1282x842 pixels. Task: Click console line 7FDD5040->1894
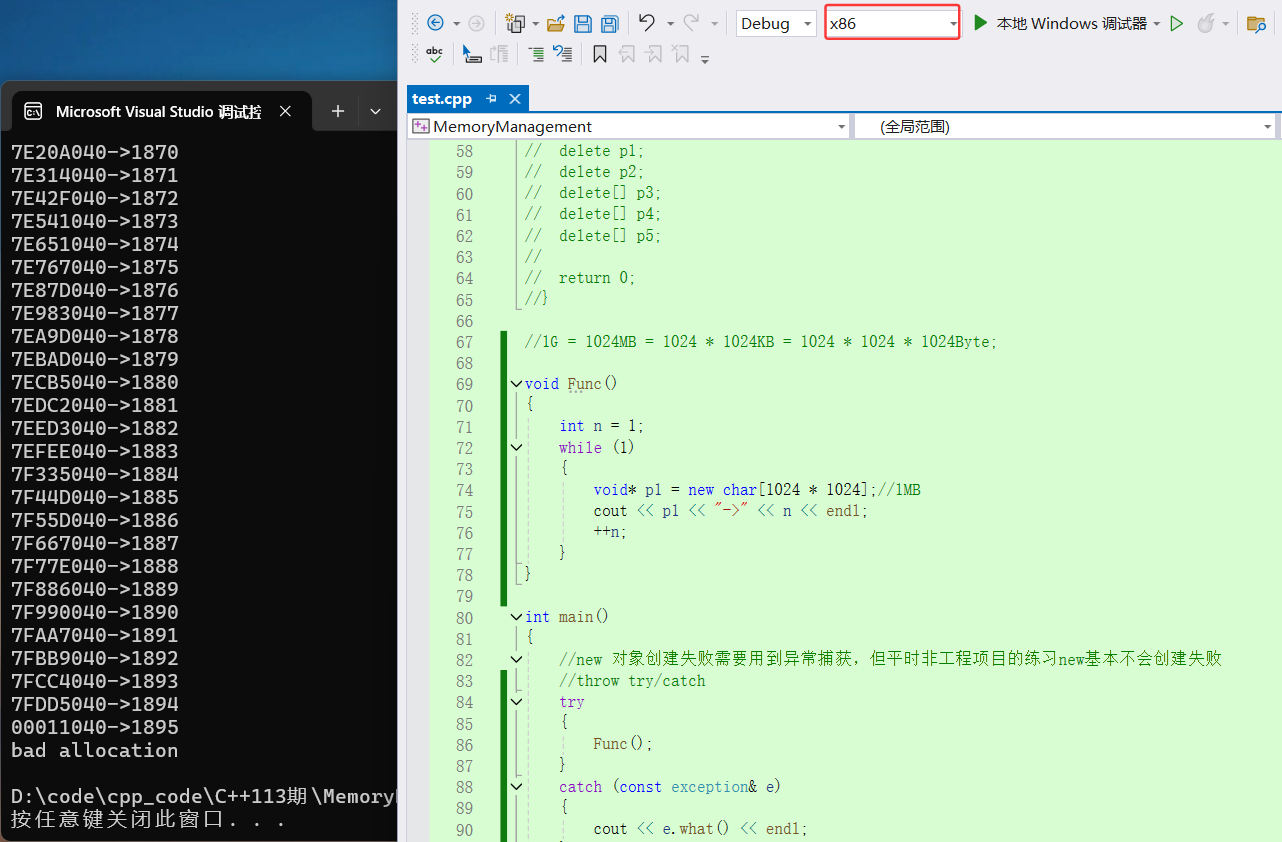point(94,704)
